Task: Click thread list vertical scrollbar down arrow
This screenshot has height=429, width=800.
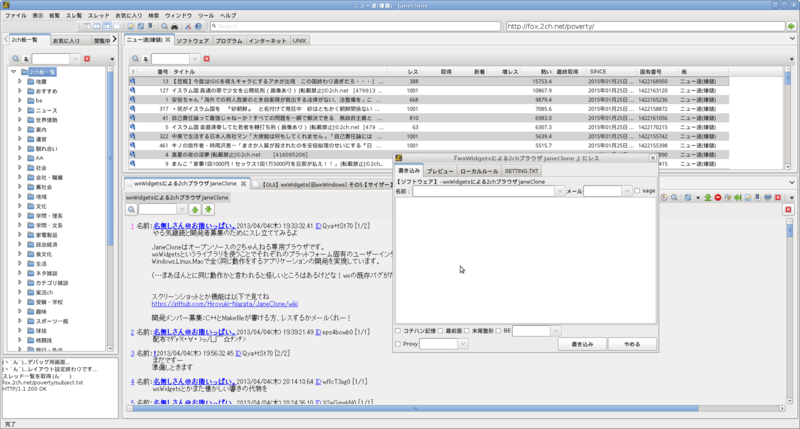Action: click(x=787, y=167)
